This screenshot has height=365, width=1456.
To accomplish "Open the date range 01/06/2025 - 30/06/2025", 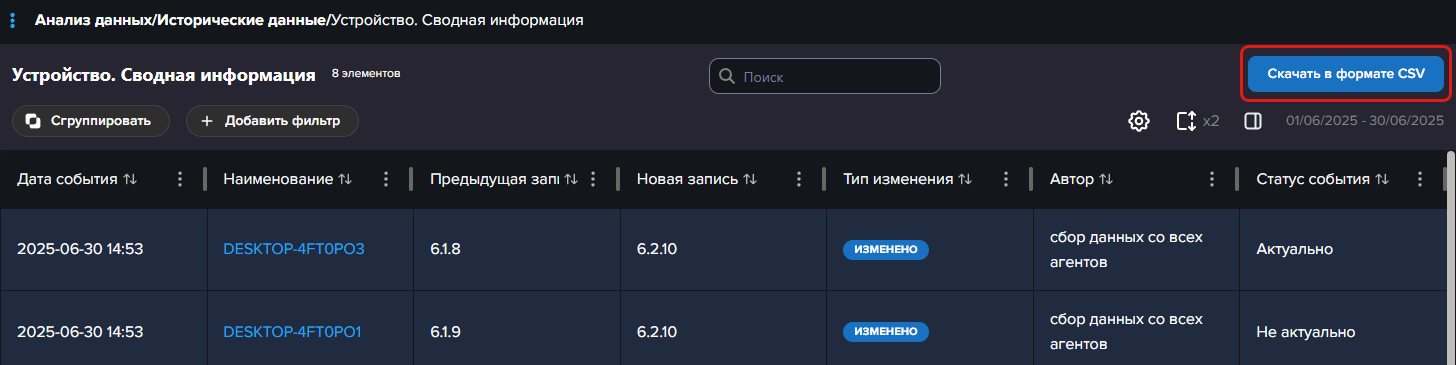I will tap(1365, 121).
